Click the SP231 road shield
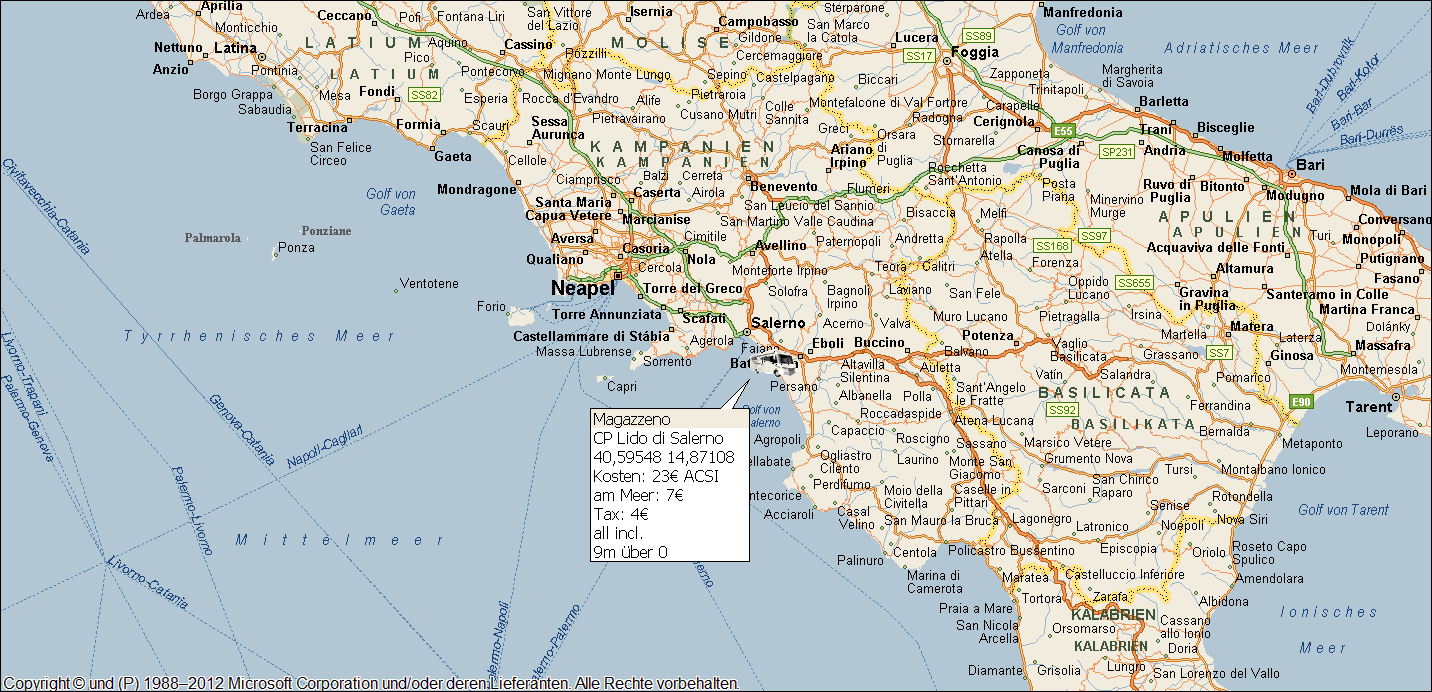The width and height of the screenshot is (1432, 692). (1116, 152)
